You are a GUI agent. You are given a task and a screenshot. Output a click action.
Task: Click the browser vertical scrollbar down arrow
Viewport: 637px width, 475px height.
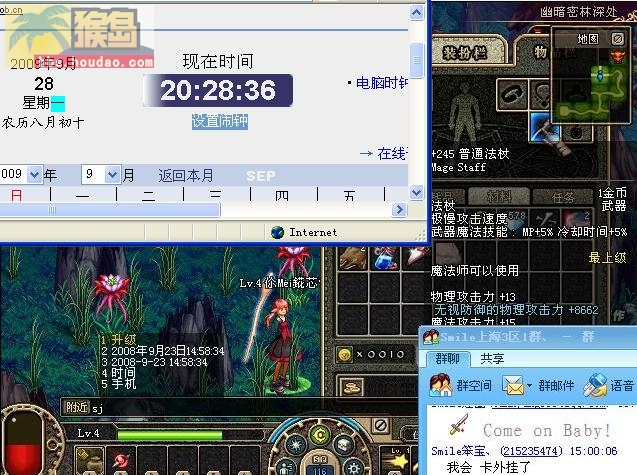(x=416, y=192)
